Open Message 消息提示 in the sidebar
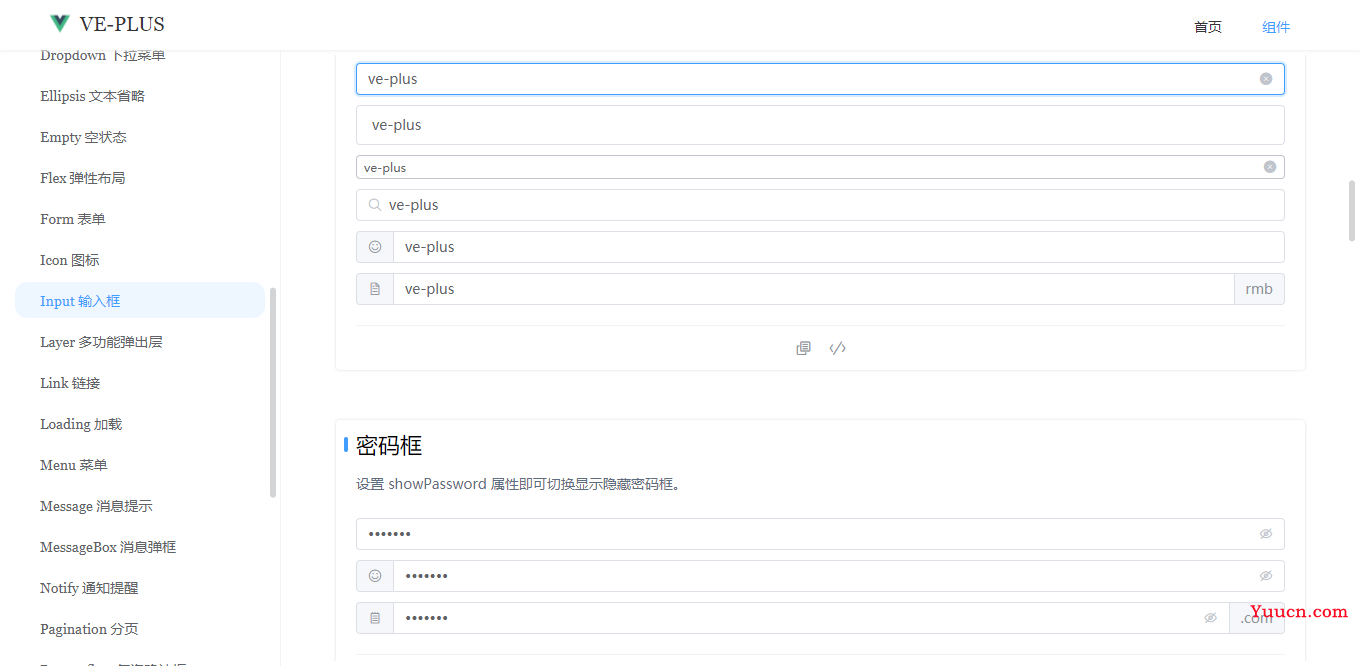 (140, 506)
